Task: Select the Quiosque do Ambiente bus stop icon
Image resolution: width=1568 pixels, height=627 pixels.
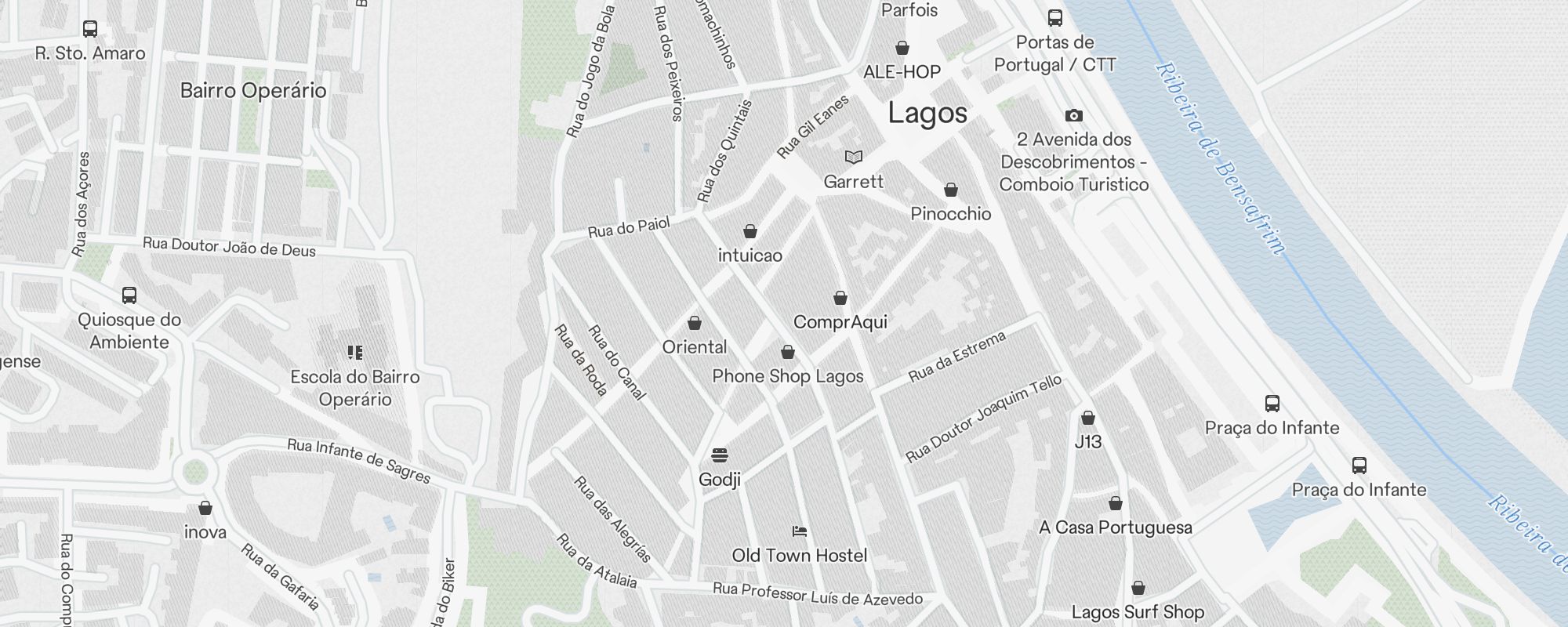Action: point(129,295)
